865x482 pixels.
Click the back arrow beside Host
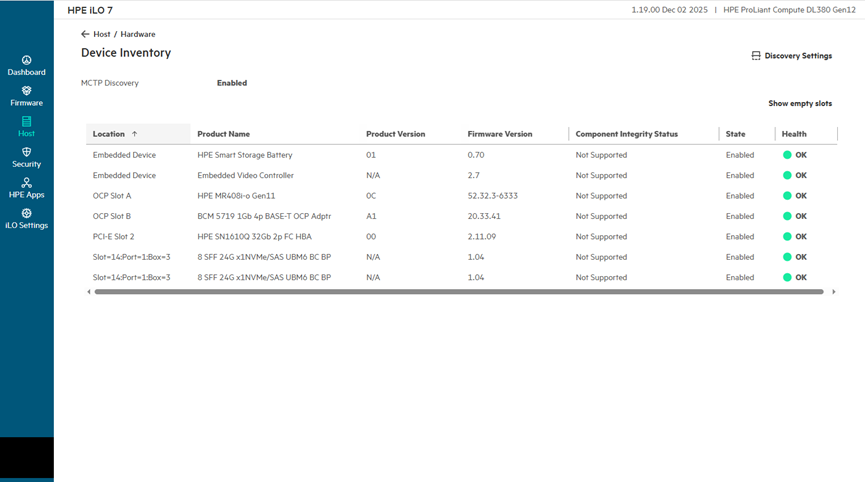tap(85, 34)
